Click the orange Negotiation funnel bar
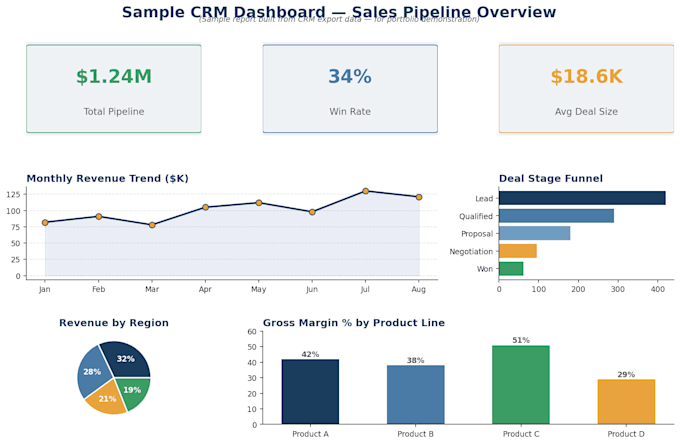The width and height of the screenshot is (680, 444). tap(518, 251)
